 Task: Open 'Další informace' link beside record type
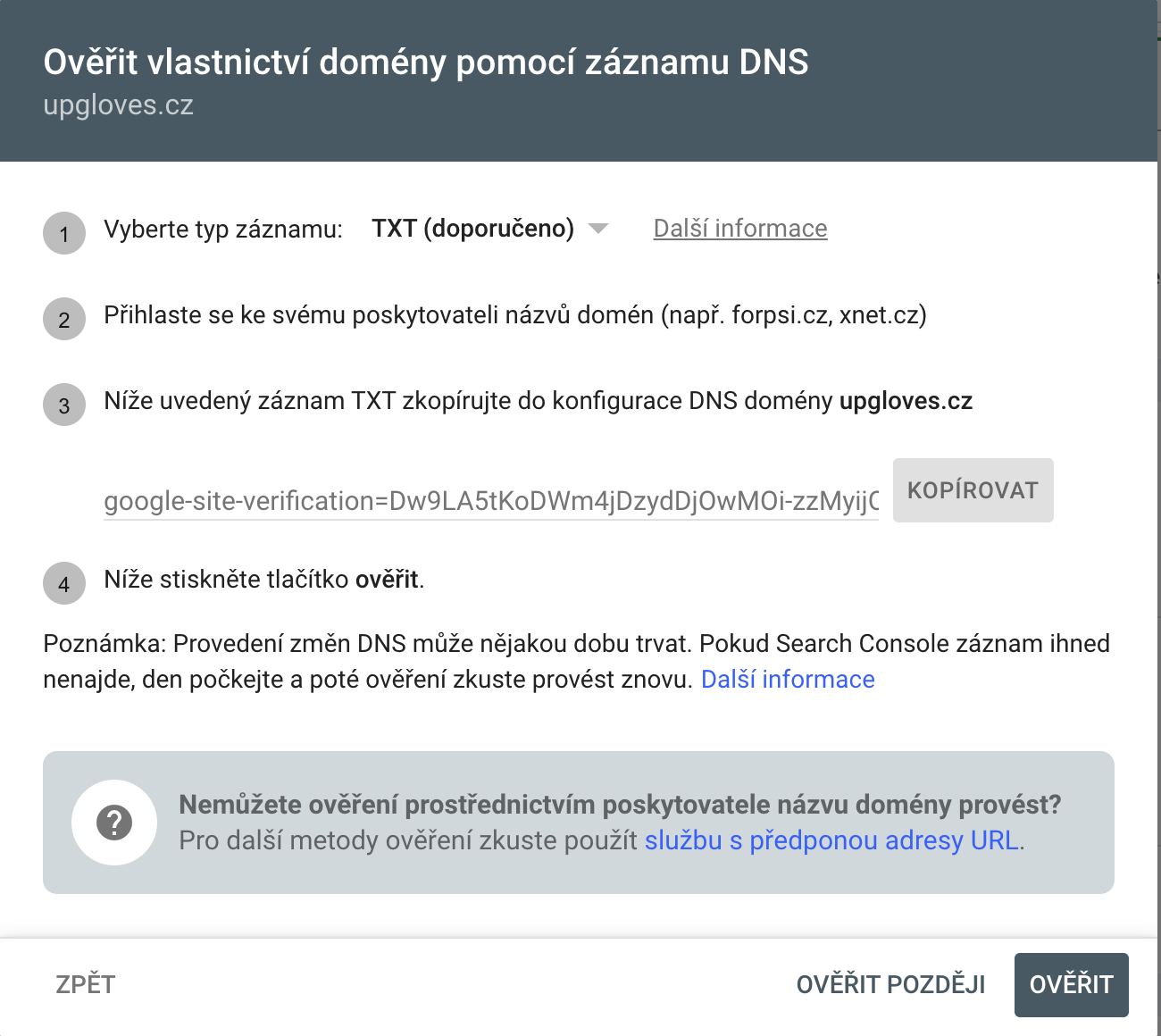740,229
